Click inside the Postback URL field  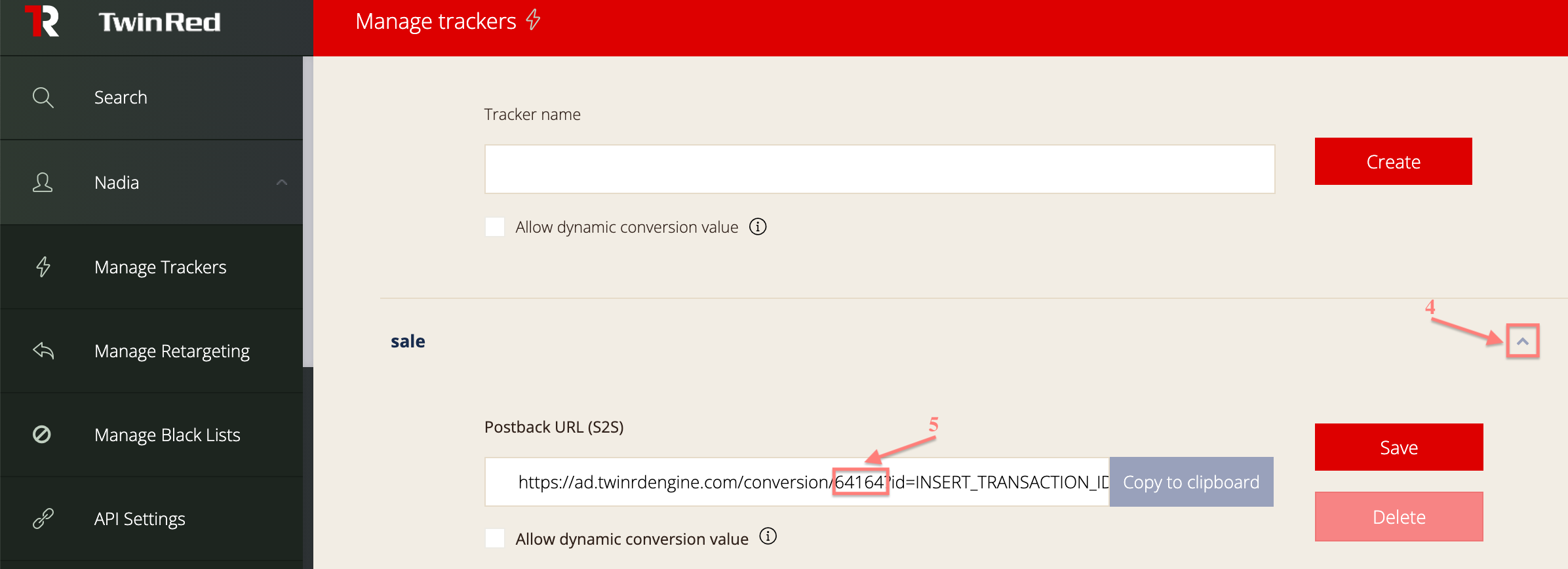coord(797,482)
